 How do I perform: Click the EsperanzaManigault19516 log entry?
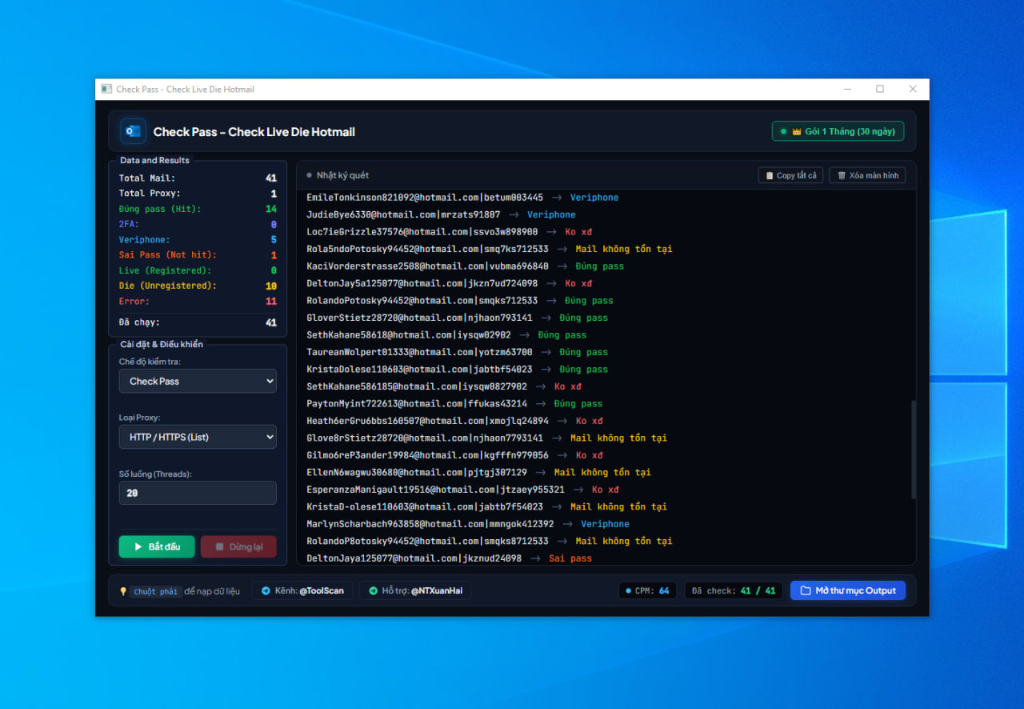click(462, 490)
